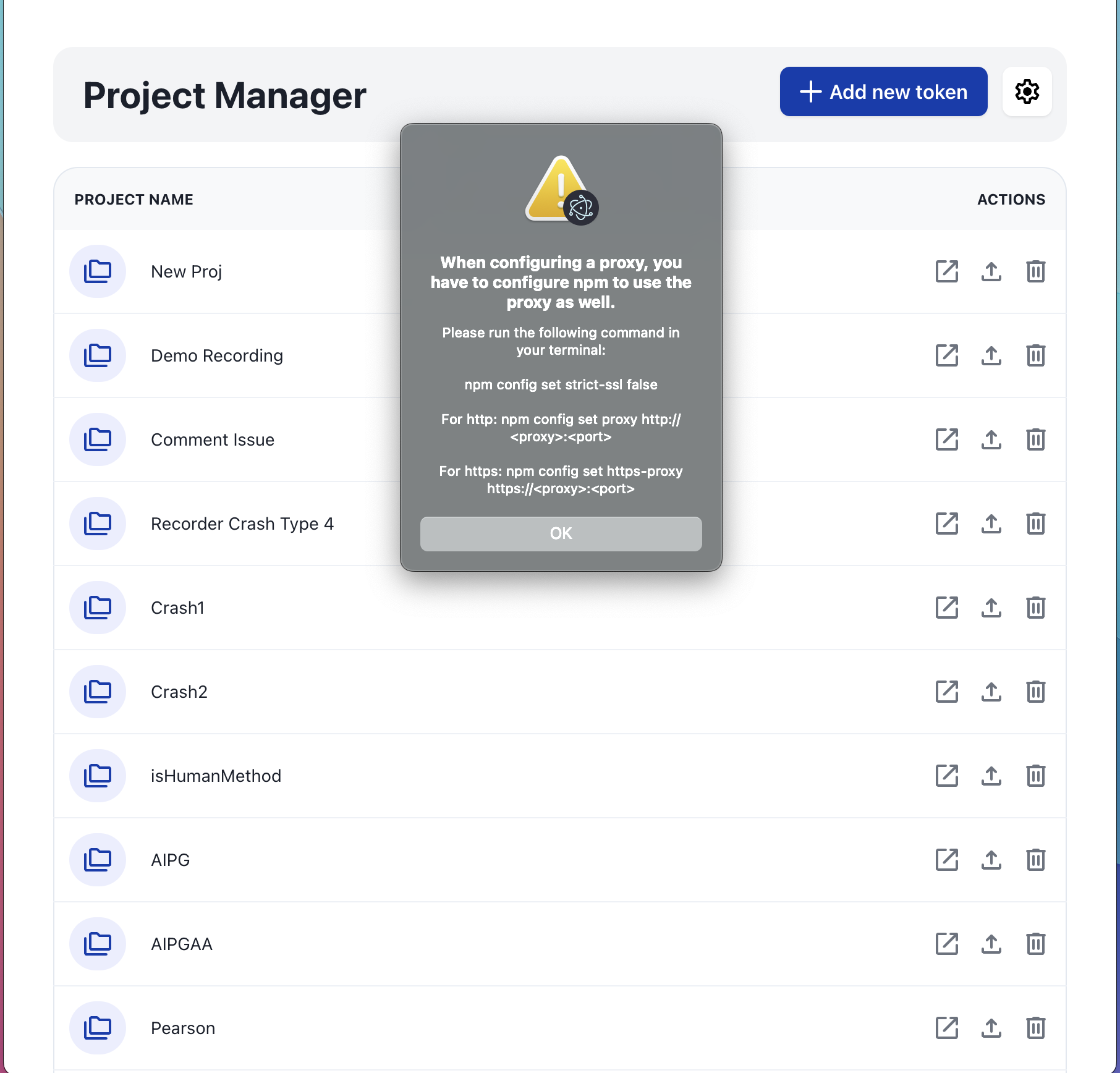Click the Add new token button
The image size is (1120, 1073).
[883, 92]
